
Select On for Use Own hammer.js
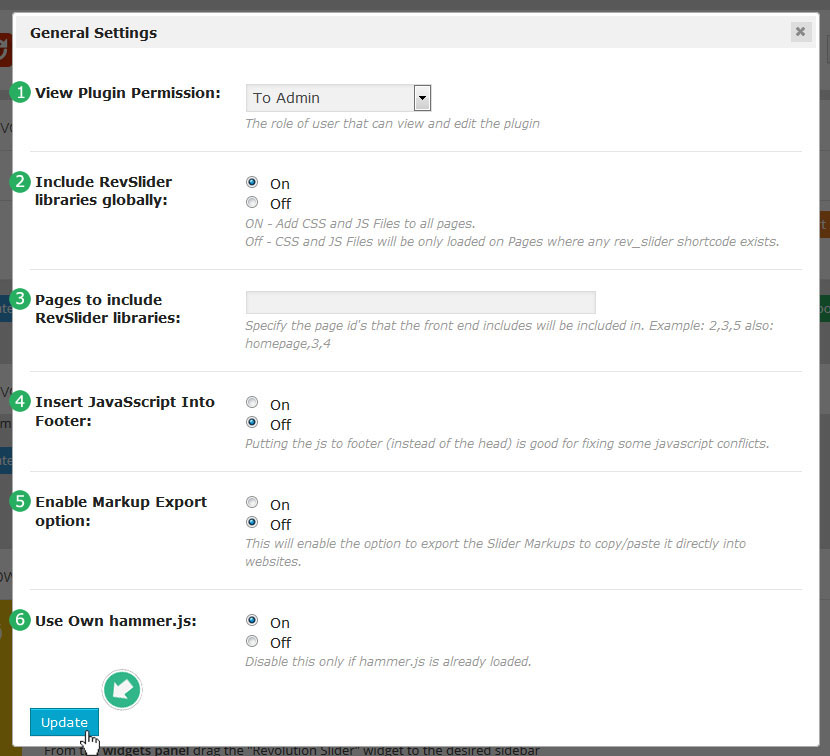point(252,621)
